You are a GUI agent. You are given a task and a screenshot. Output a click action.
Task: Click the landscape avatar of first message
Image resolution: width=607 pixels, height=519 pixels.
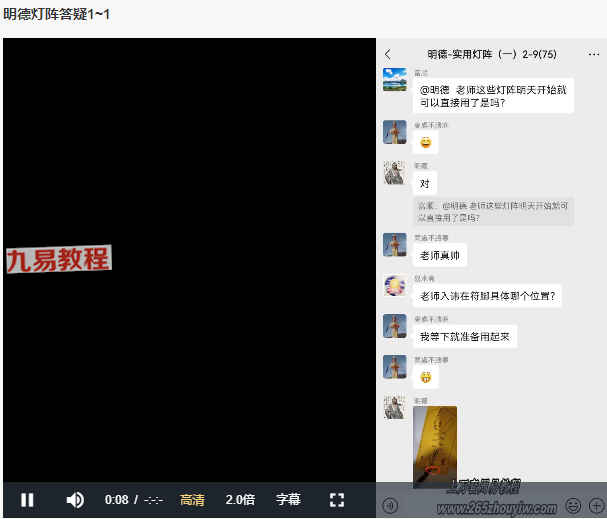(395, 79)
